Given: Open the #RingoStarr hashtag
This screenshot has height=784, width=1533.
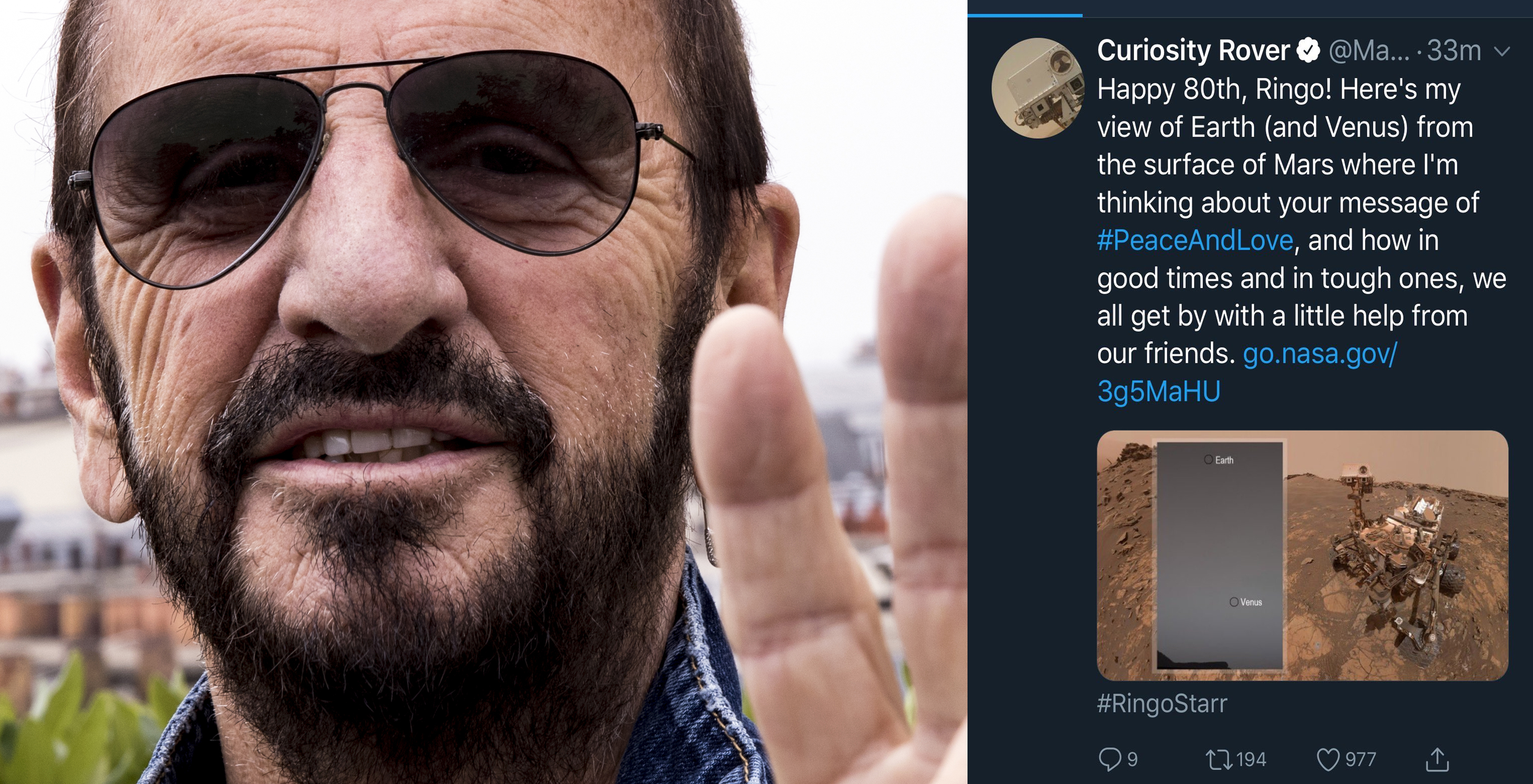Looking at the screenshot, I should pos(1162,704).
